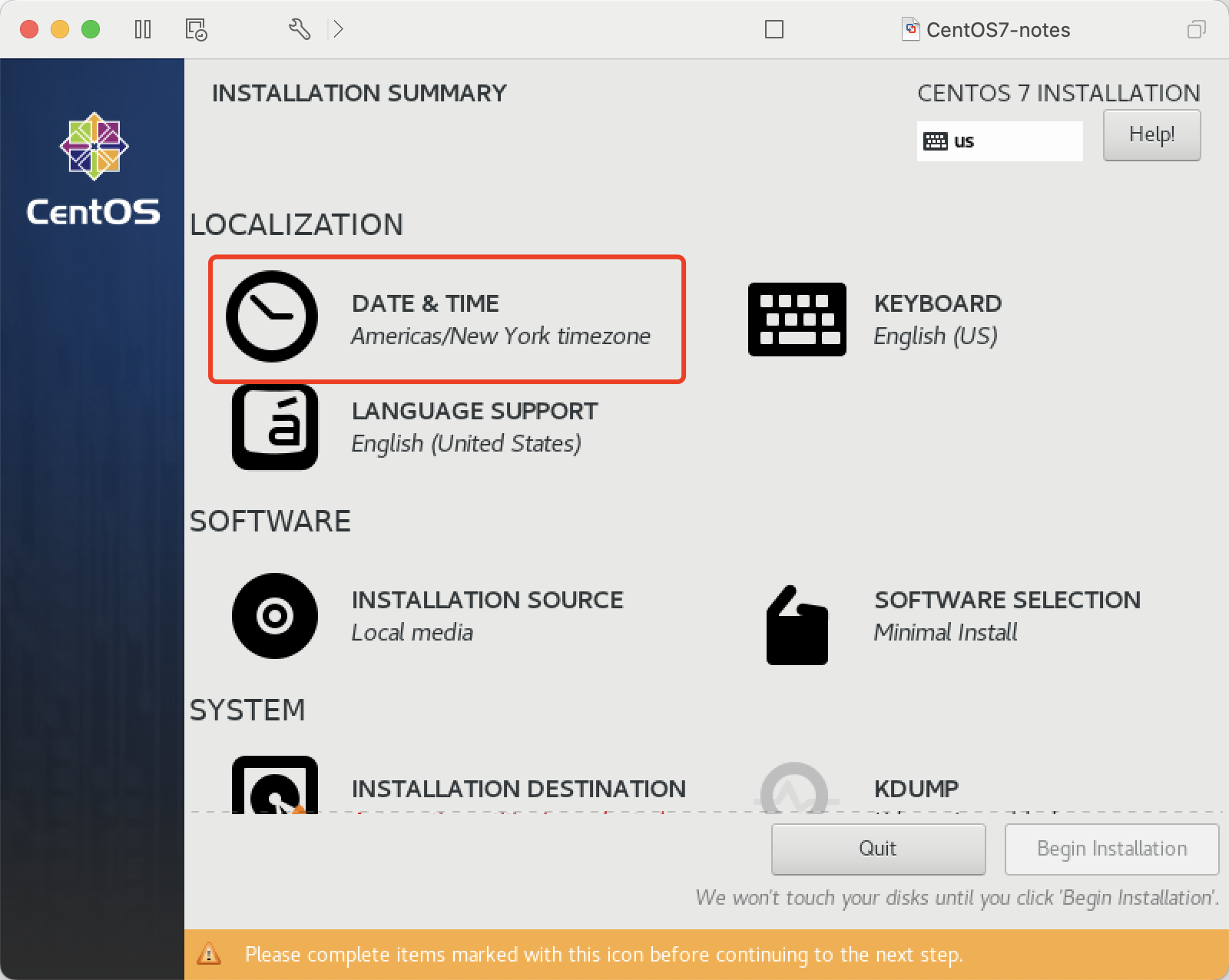Pause the virtual machine from toolbar
Image resolution: width=1229 pixels, height=980 pixels.
point(143,29)
